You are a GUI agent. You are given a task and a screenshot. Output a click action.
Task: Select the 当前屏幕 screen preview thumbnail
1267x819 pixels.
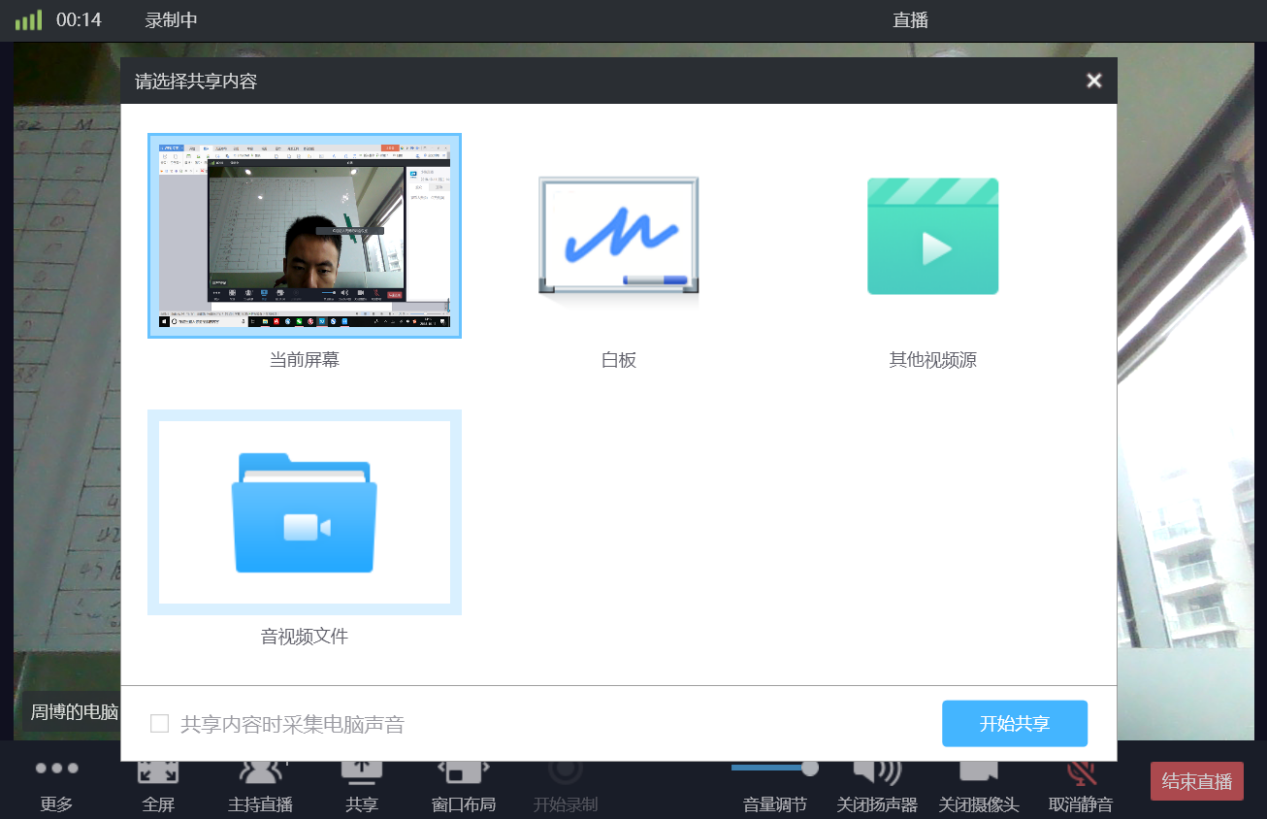tap(304, 236)
